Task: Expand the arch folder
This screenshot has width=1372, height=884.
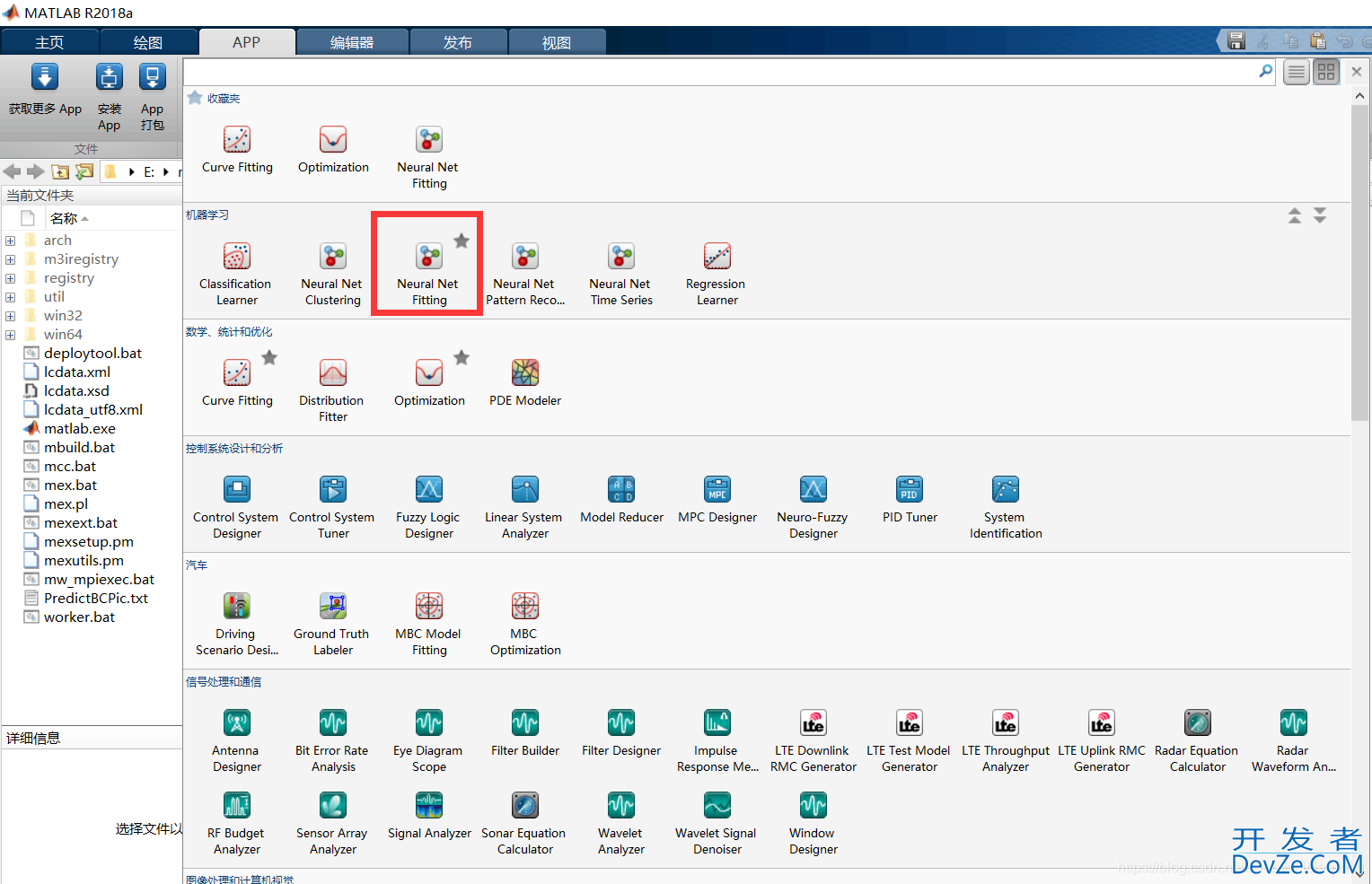Action: tap(11, 241)
